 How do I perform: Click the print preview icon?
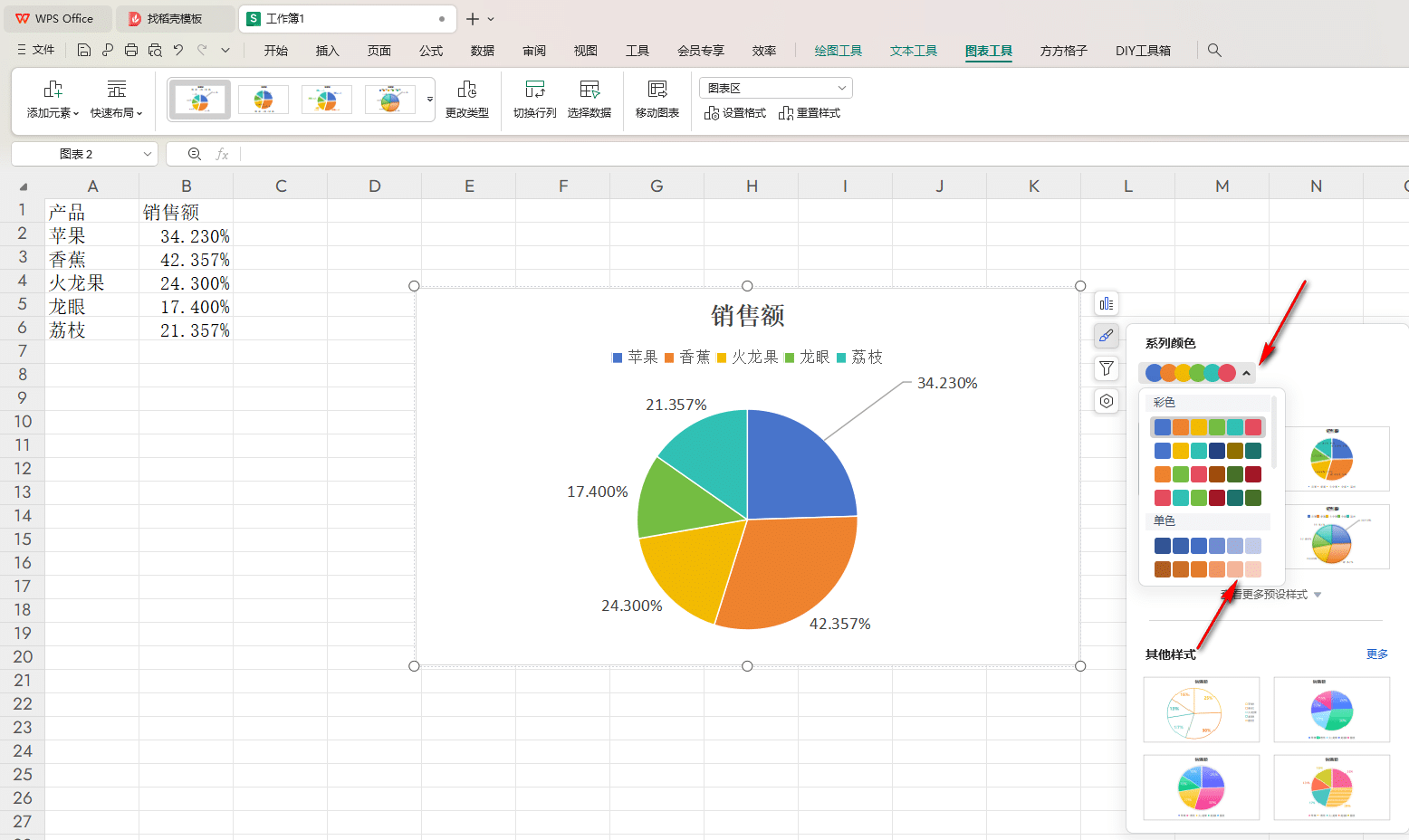[x=155, y=50]
